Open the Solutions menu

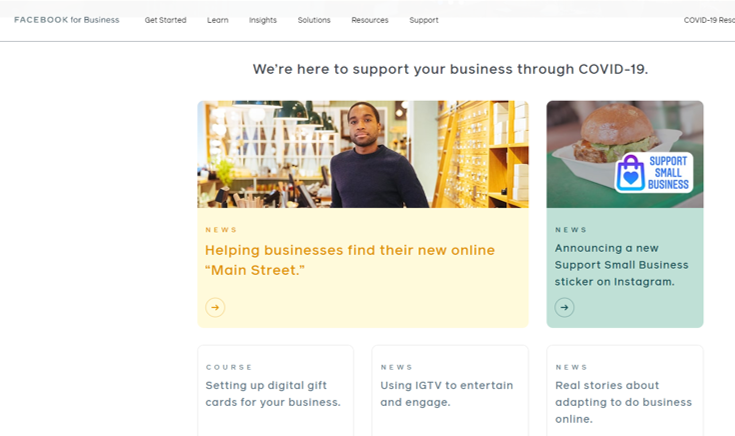click(x=314, y=20)
